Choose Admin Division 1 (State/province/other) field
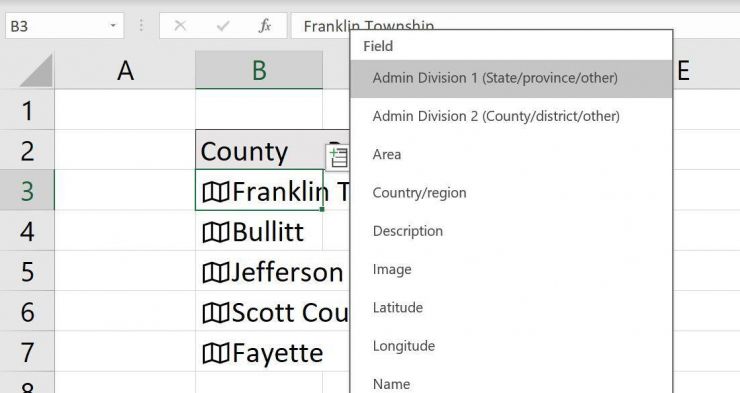Image resolution: width=740 pixels, height=393 pixels. point(511,78)
